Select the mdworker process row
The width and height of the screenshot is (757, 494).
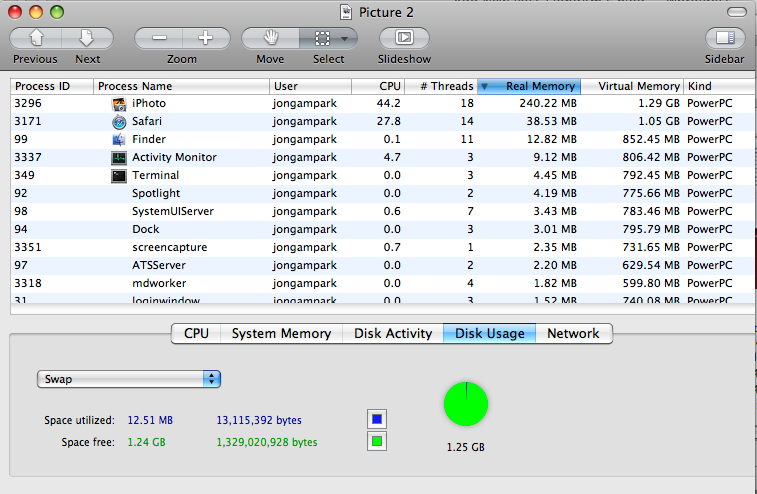coord(382,283)
